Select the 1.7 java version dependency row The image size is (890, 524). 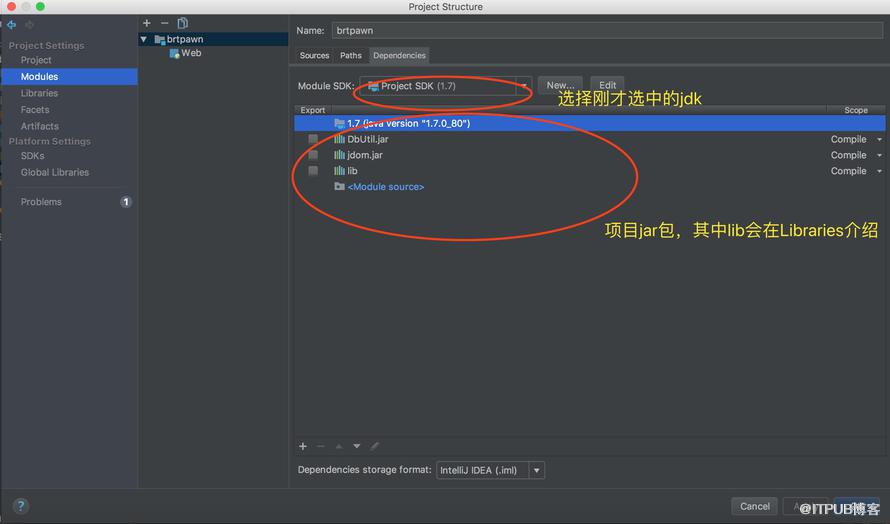point(589,123)
